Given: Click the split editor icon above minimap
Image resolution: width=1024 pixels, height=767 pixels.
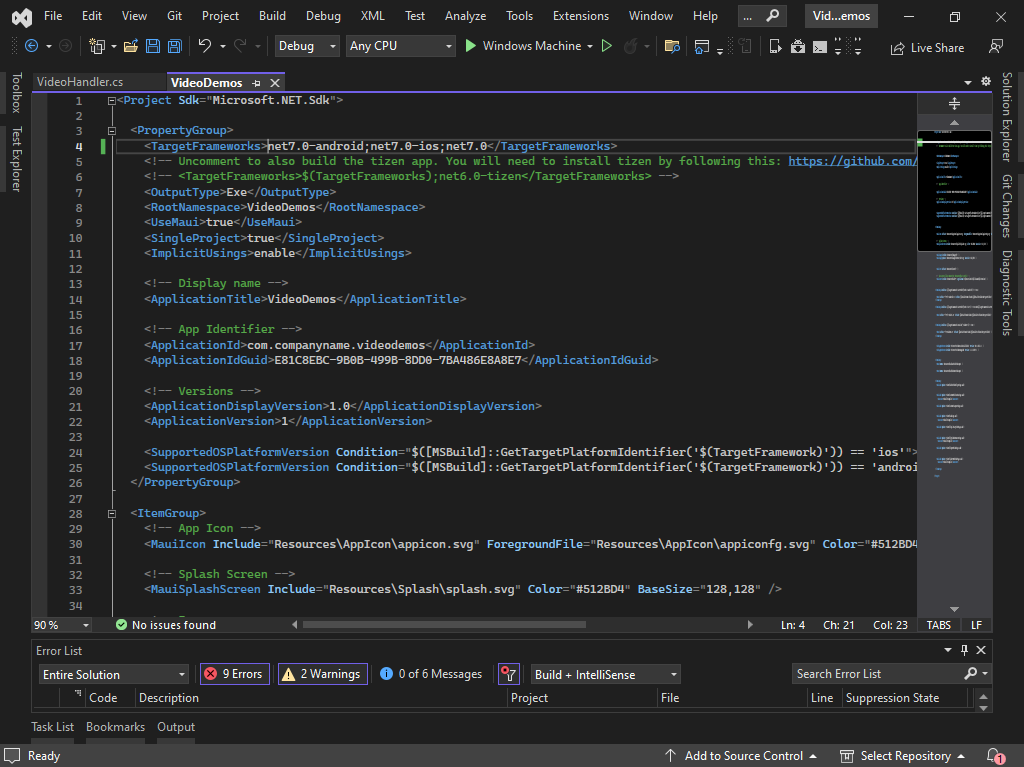Looking at the screenshot, I should (953, 104).
